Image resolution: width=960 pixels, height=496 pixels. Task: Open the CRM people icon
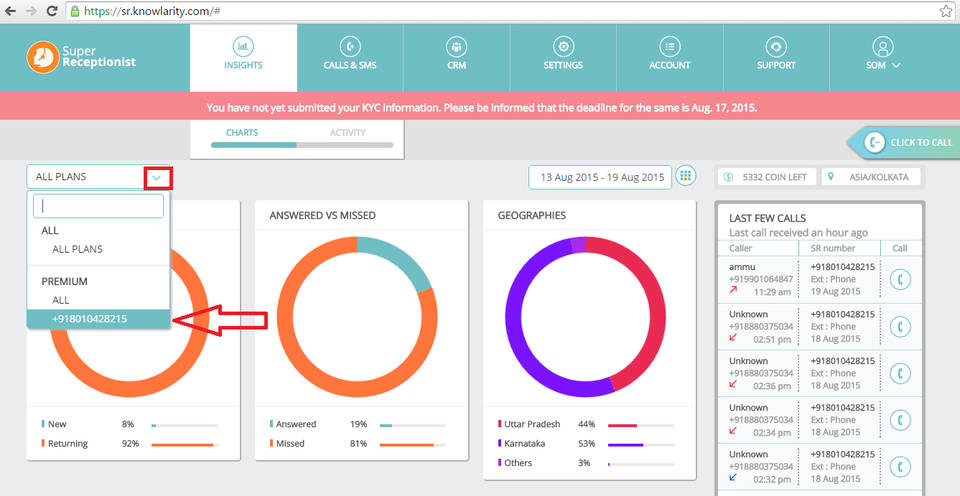point(456,47)
